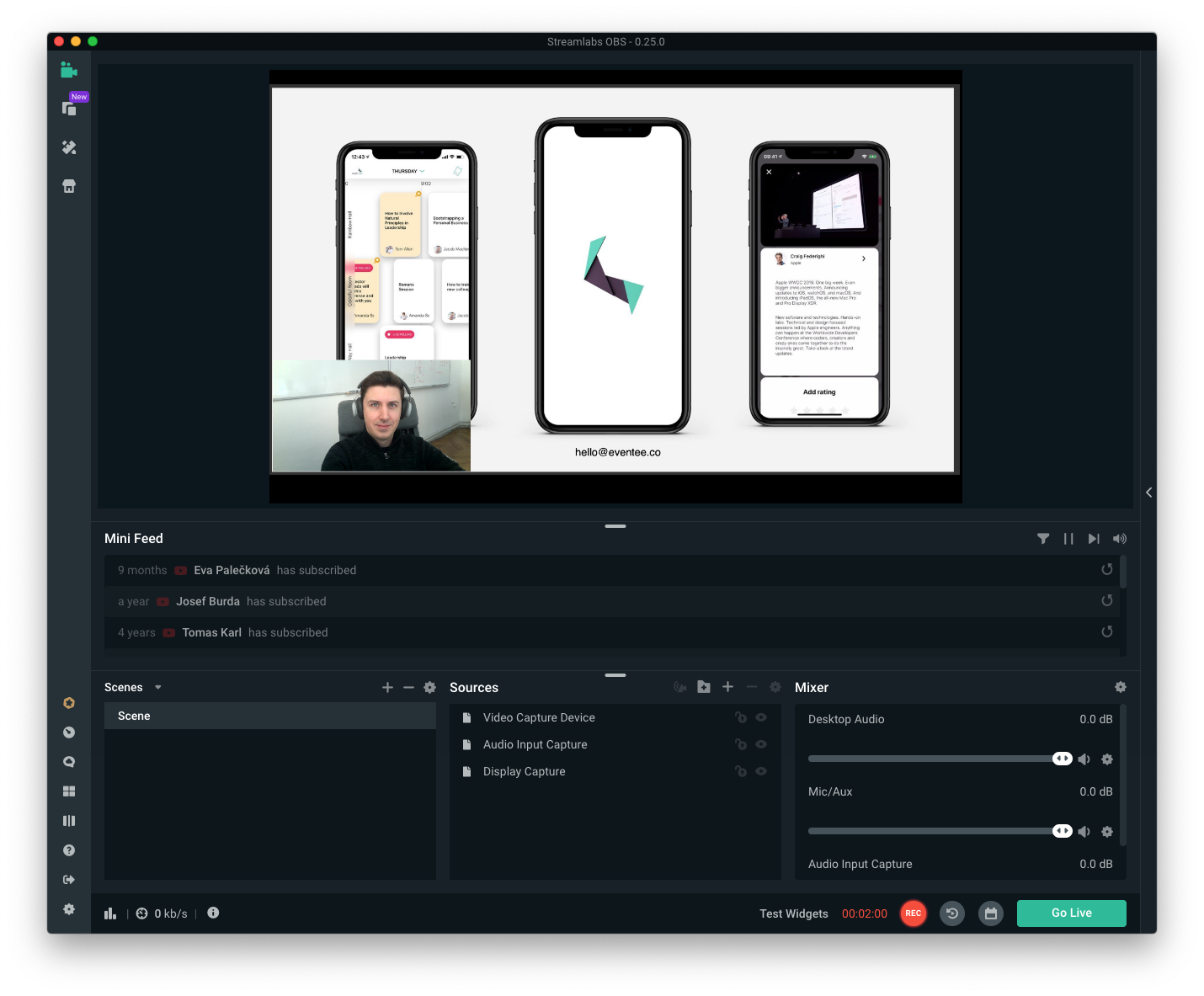
Task: Replay the Eva Palečková subscription alert
Action: (1107, 570)
